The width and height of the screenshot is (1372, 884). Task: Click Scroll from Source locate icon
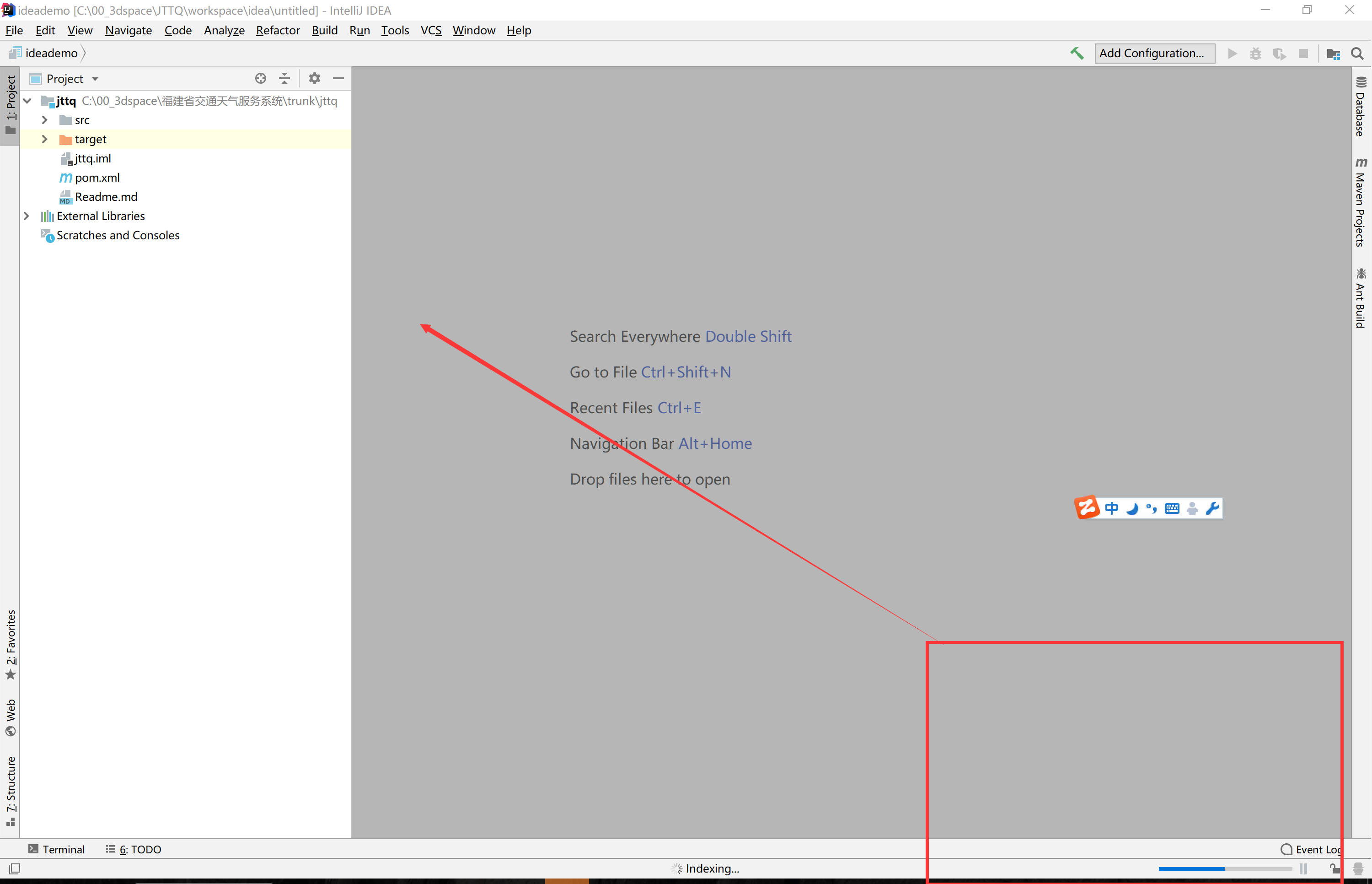pyautogui.click(x=260, y=79)
